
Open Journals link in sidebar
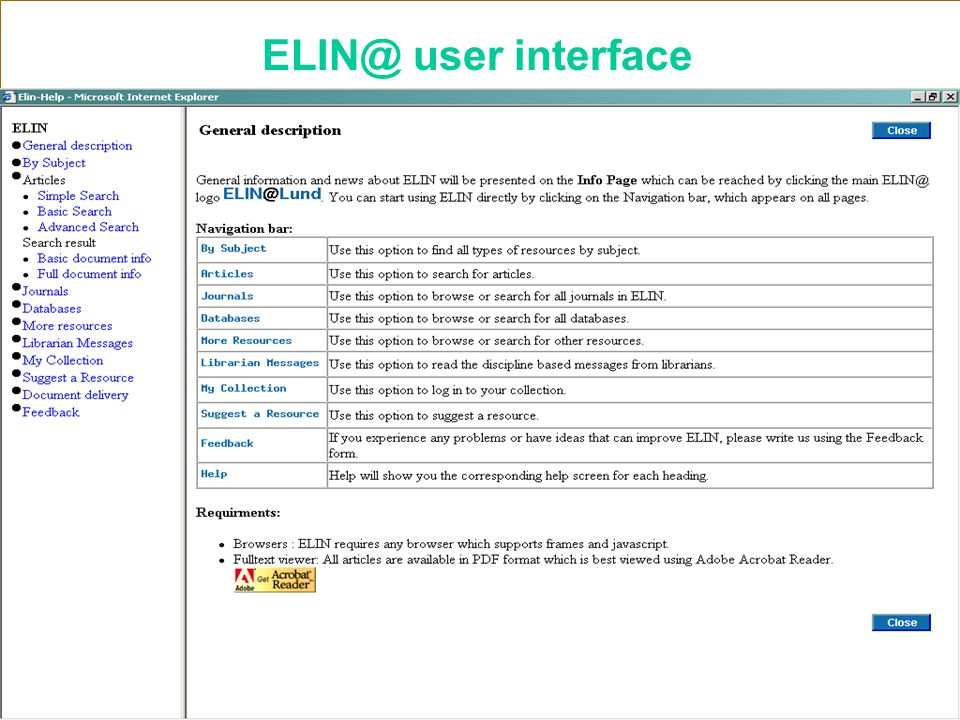click(x=45, y=291)
